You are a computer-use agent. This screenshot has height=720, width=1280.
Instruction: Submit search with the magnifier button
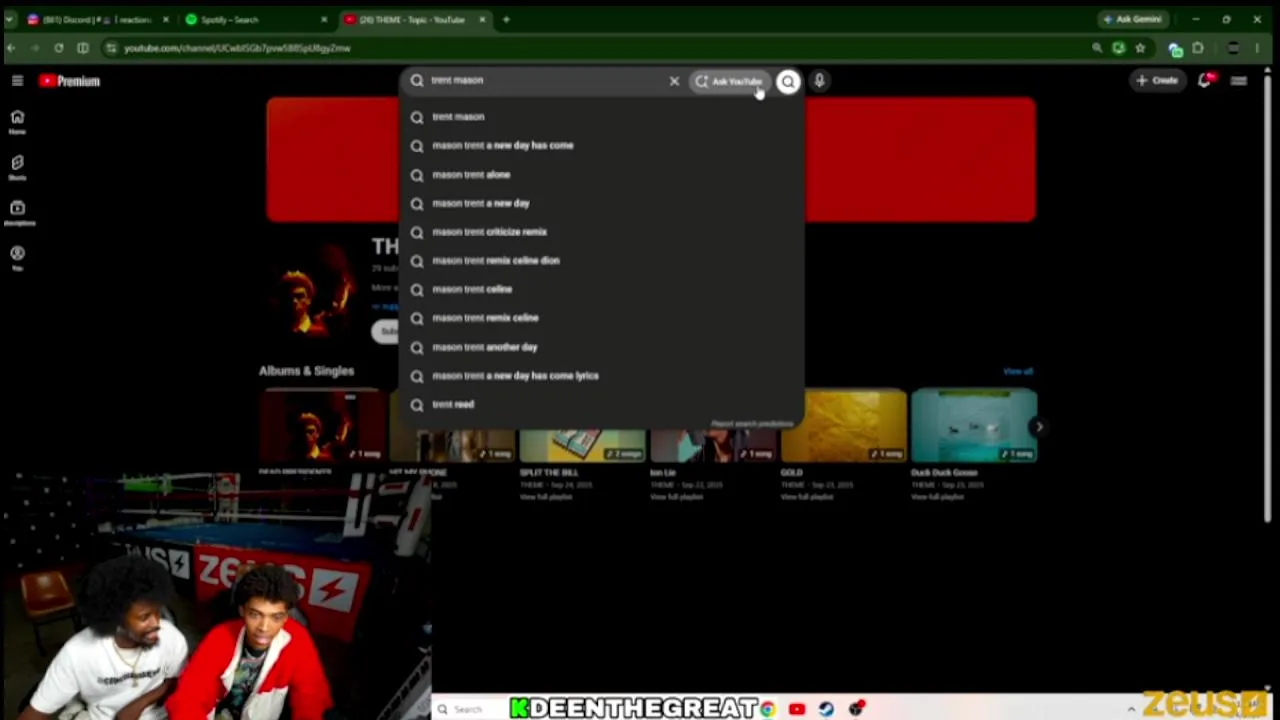(788, 81)
